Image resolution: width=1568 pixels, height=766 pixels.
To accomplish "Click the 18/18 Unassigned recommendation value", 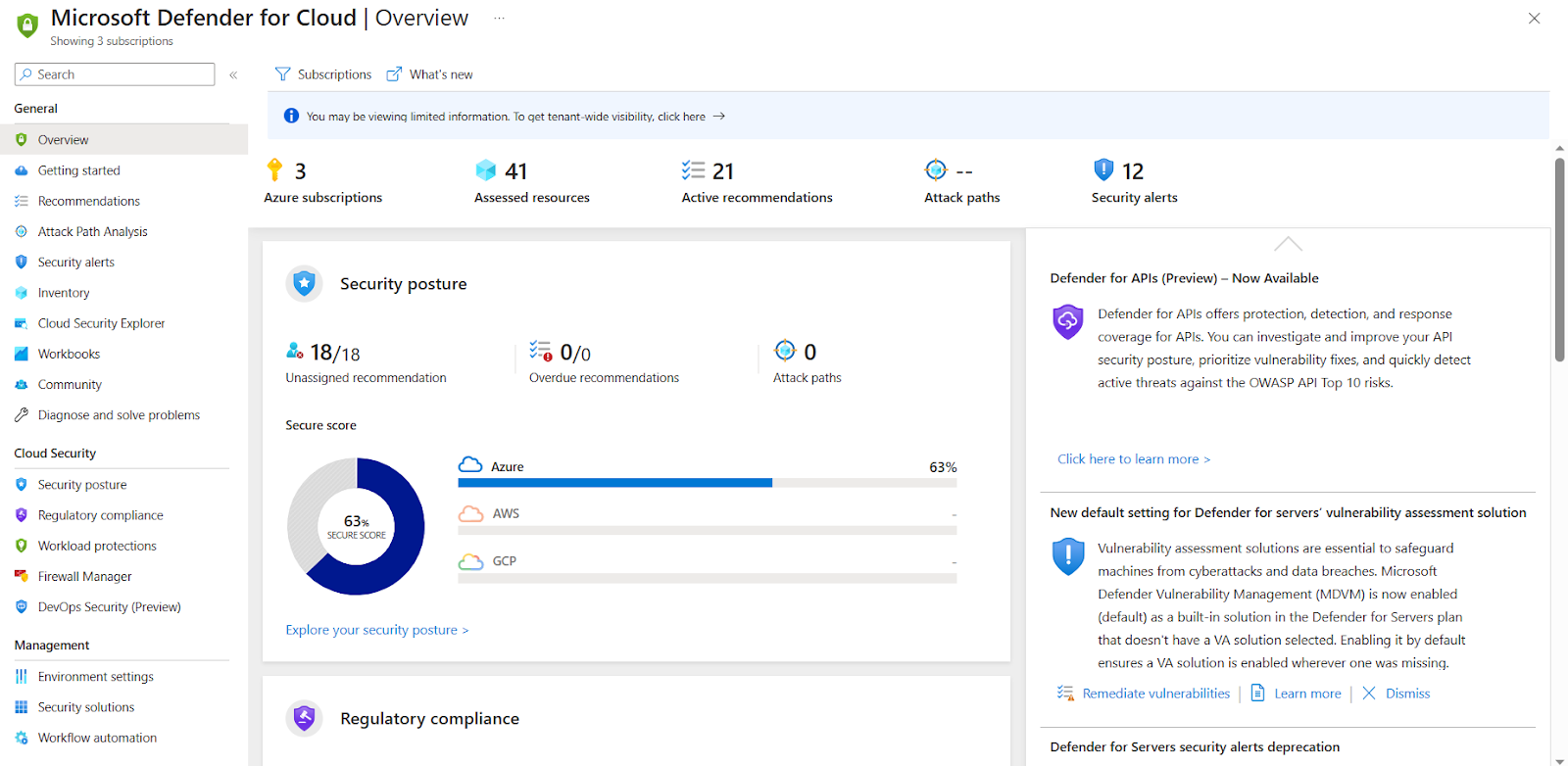I will point(335,353).
